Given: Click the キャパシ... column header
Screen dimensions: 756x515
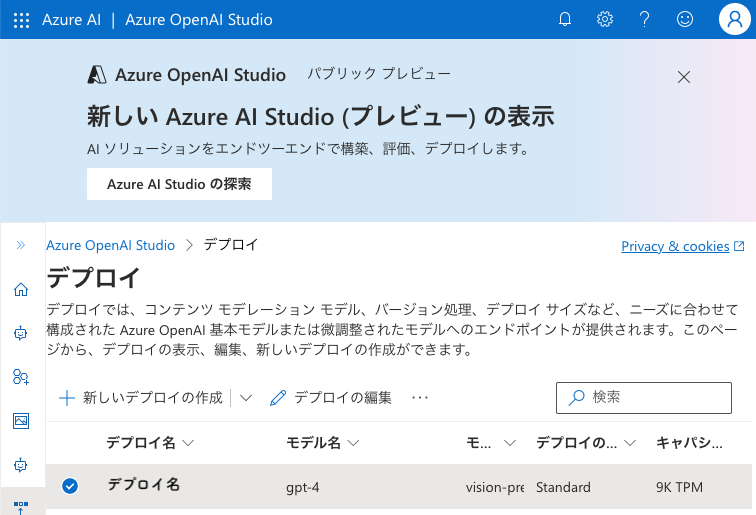Looking at the screenshot, I should [689, 443].
